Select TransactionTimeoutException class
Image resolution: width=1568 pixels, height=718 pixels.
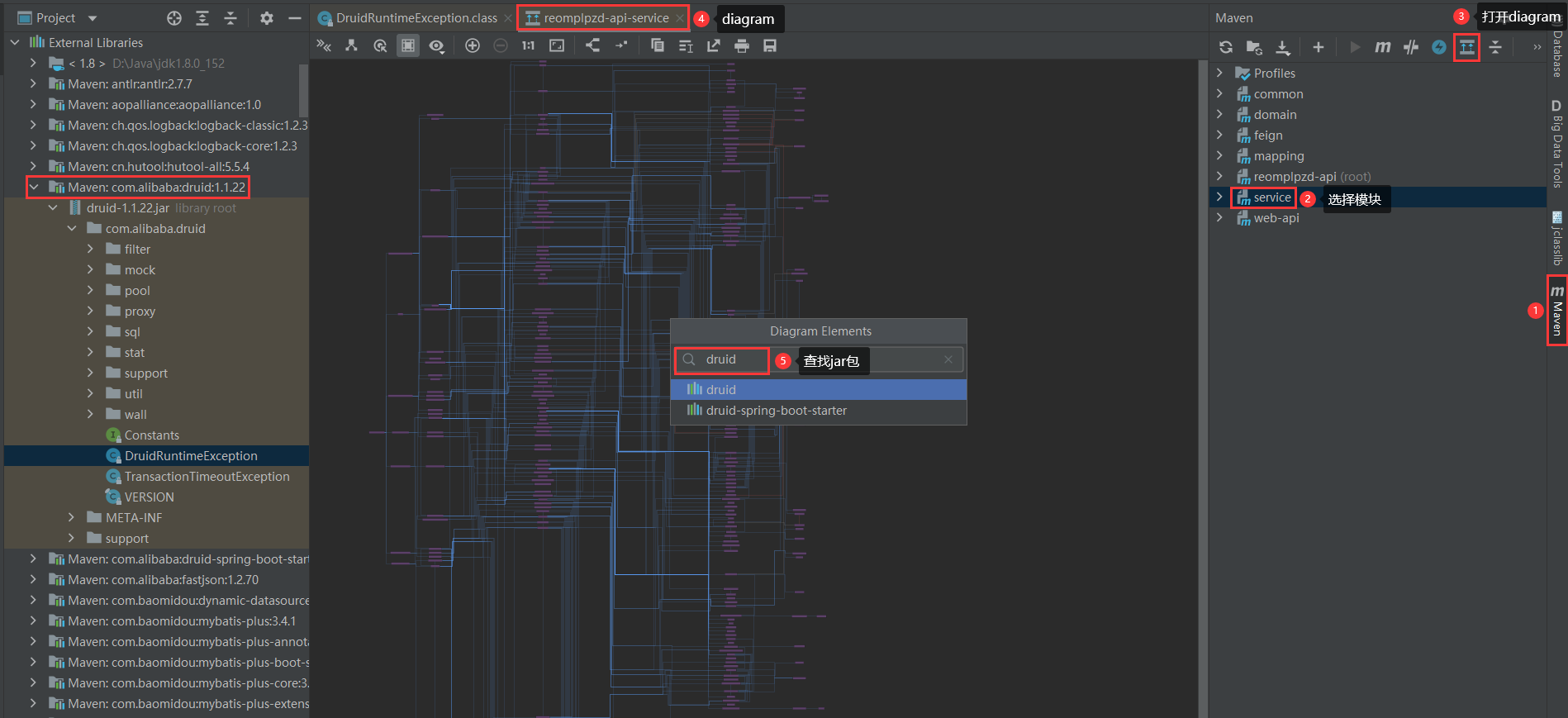[x=207, y=477]
